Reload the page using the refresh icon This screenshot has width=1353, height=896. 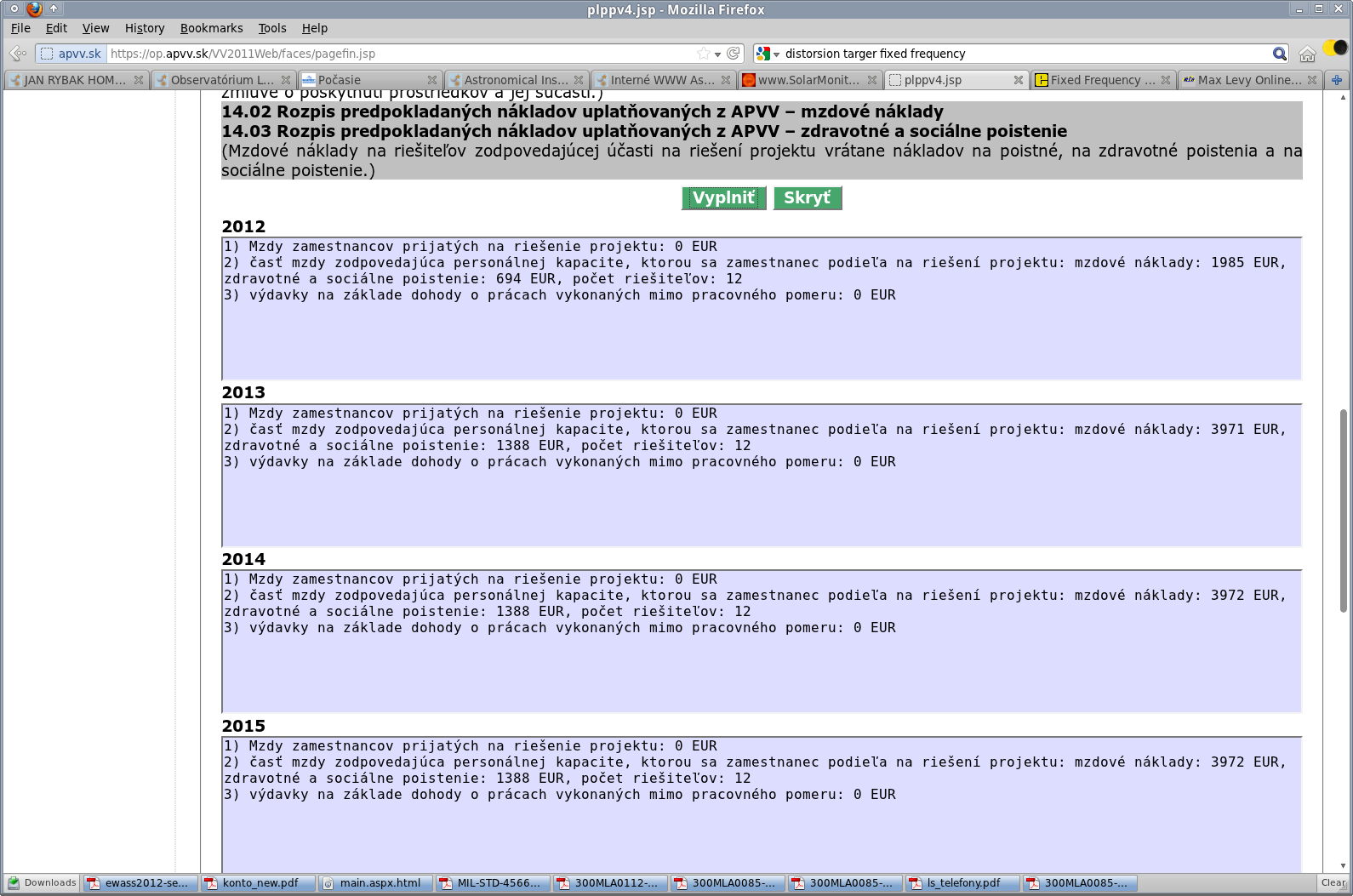734,54
